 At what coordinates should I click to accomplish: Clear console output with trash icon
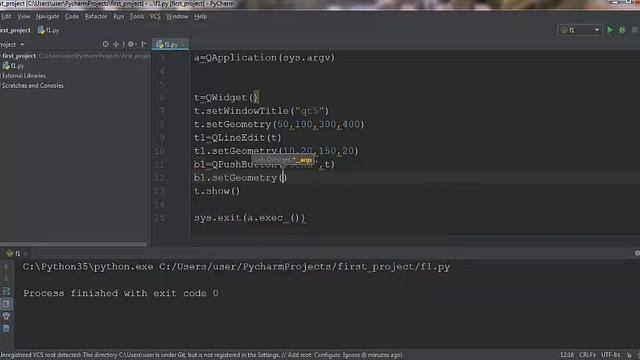(6, 328)
